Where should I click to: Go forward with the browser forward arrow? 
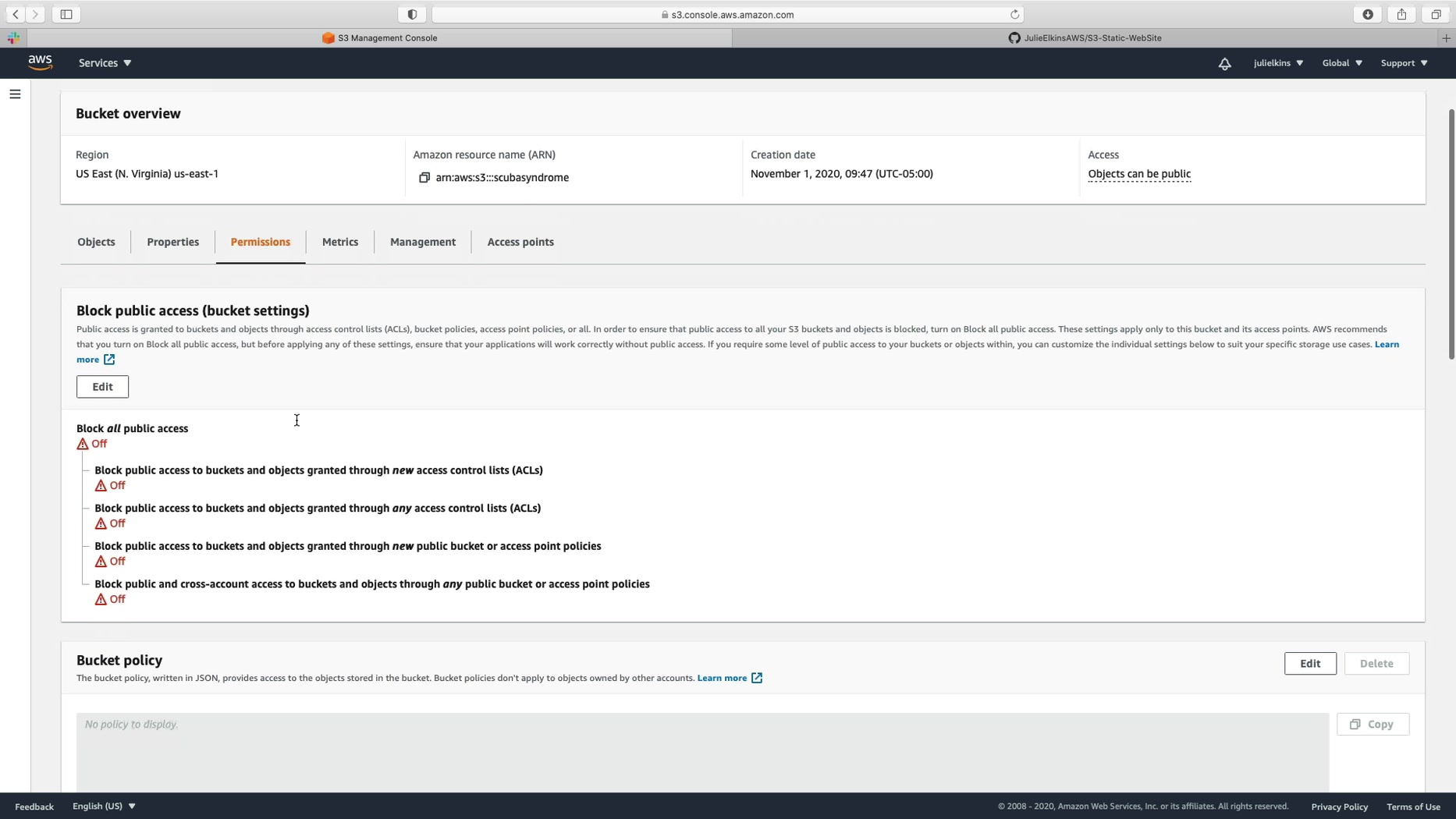pos(35,14)
